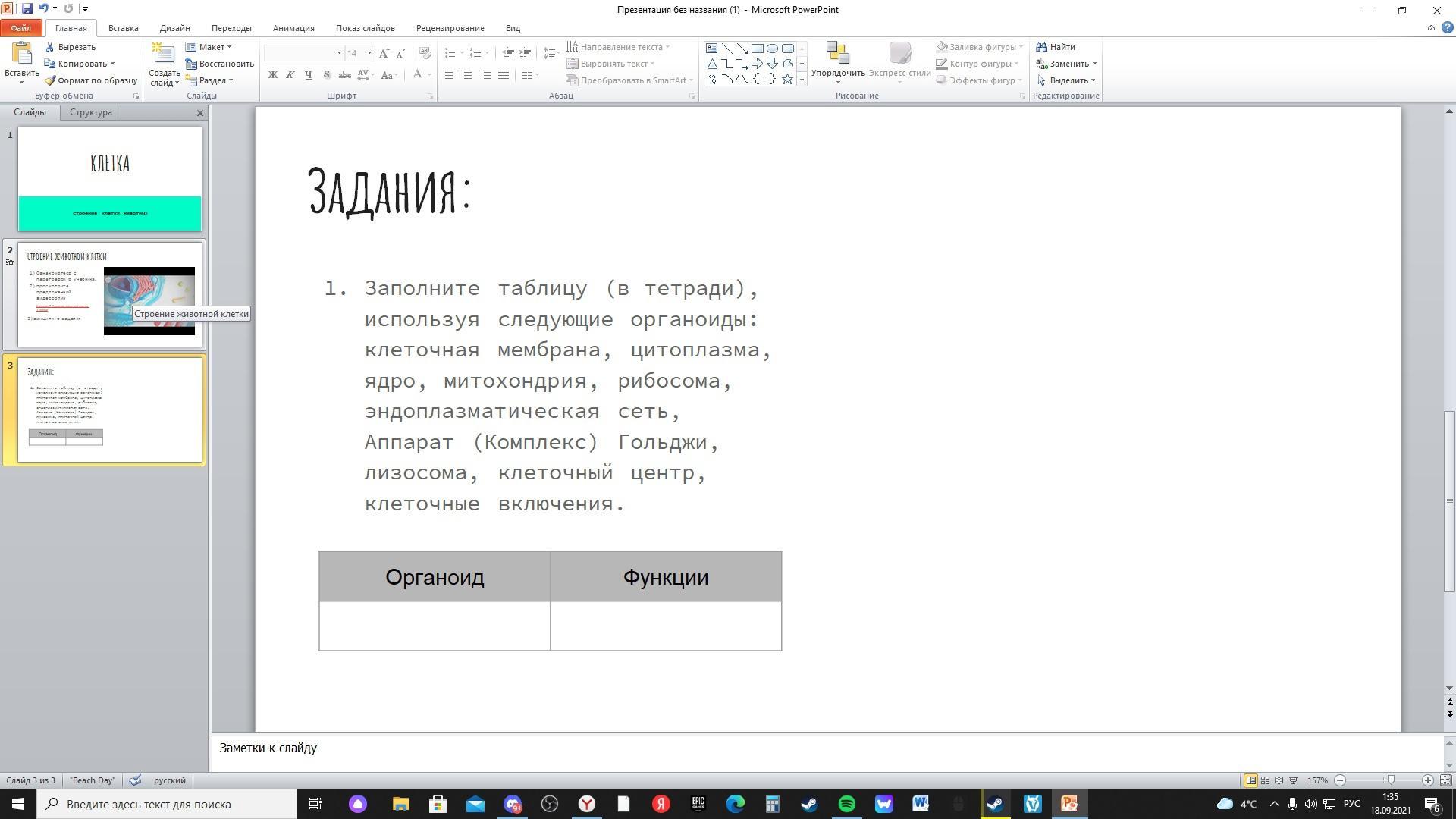
Task: Click the Undo arrow in quick access
Action: pos(43,8)
